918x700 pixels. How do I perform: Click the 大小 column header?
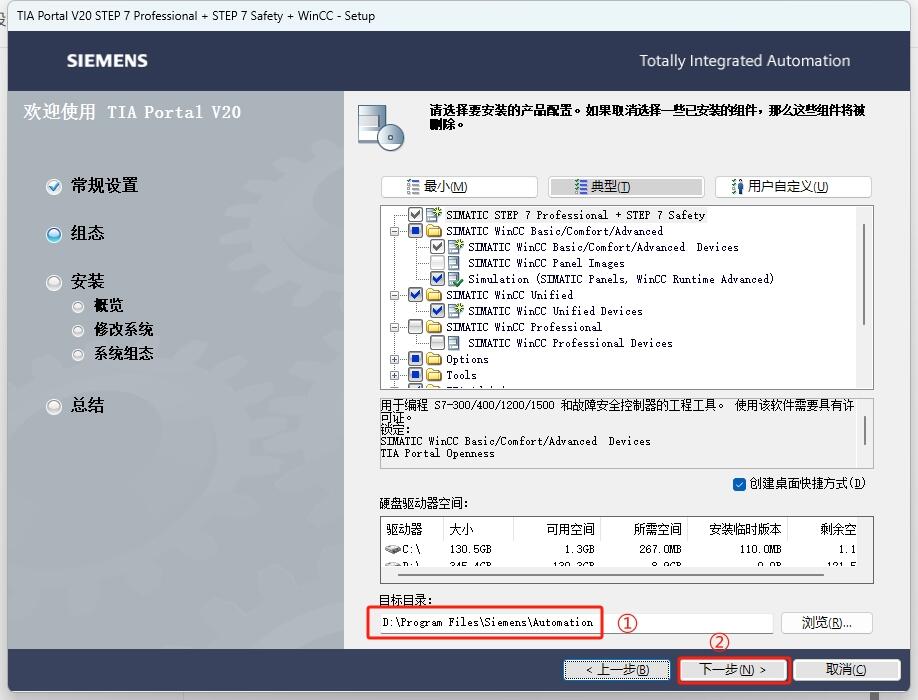point(478,529)
